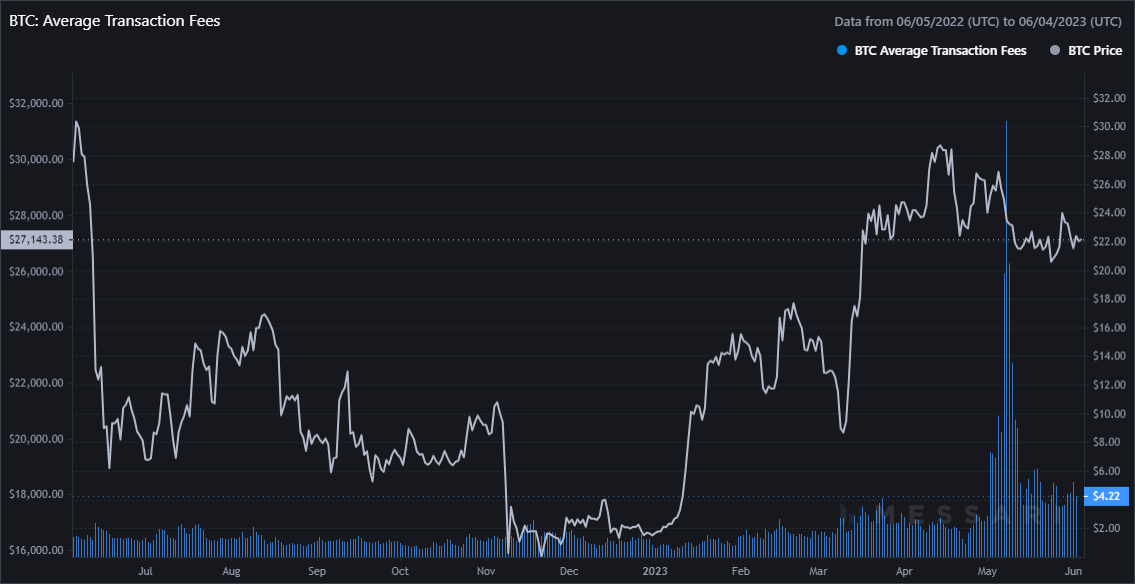1135x584 pixels.
Task: Click the $28.00 right axis label
Action: (1109, 156)
